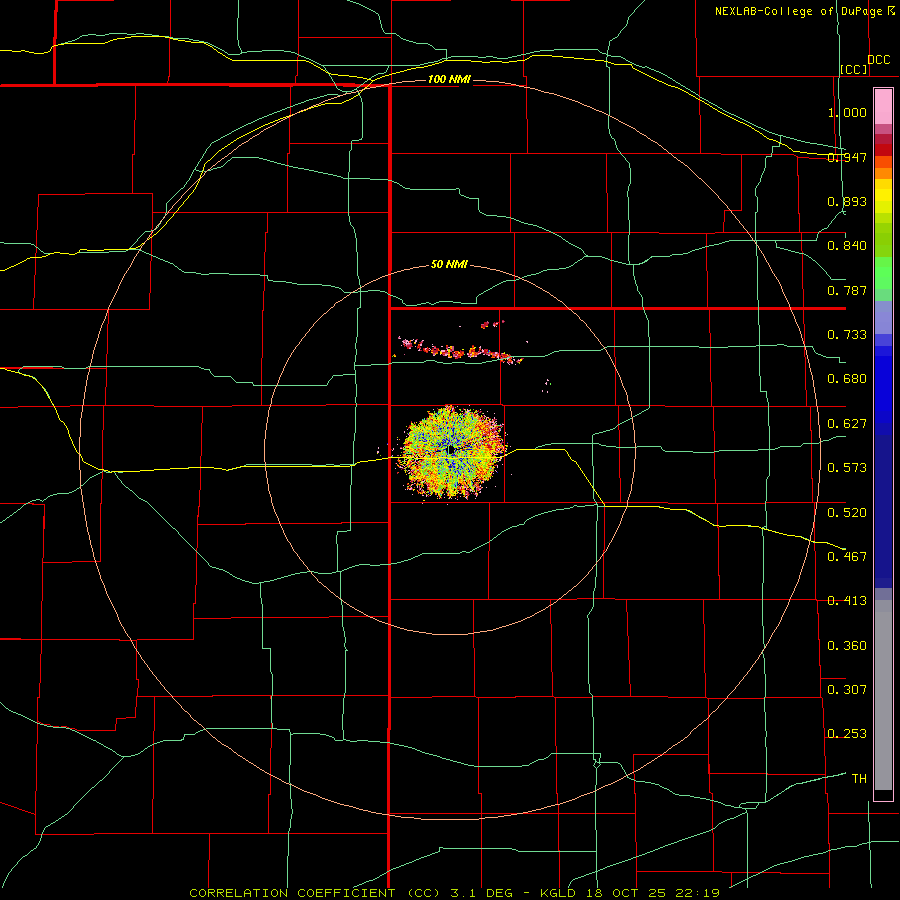Select the 1.000 value on the scale
This screenshot has width=900, height=900.
click(847, 112)
